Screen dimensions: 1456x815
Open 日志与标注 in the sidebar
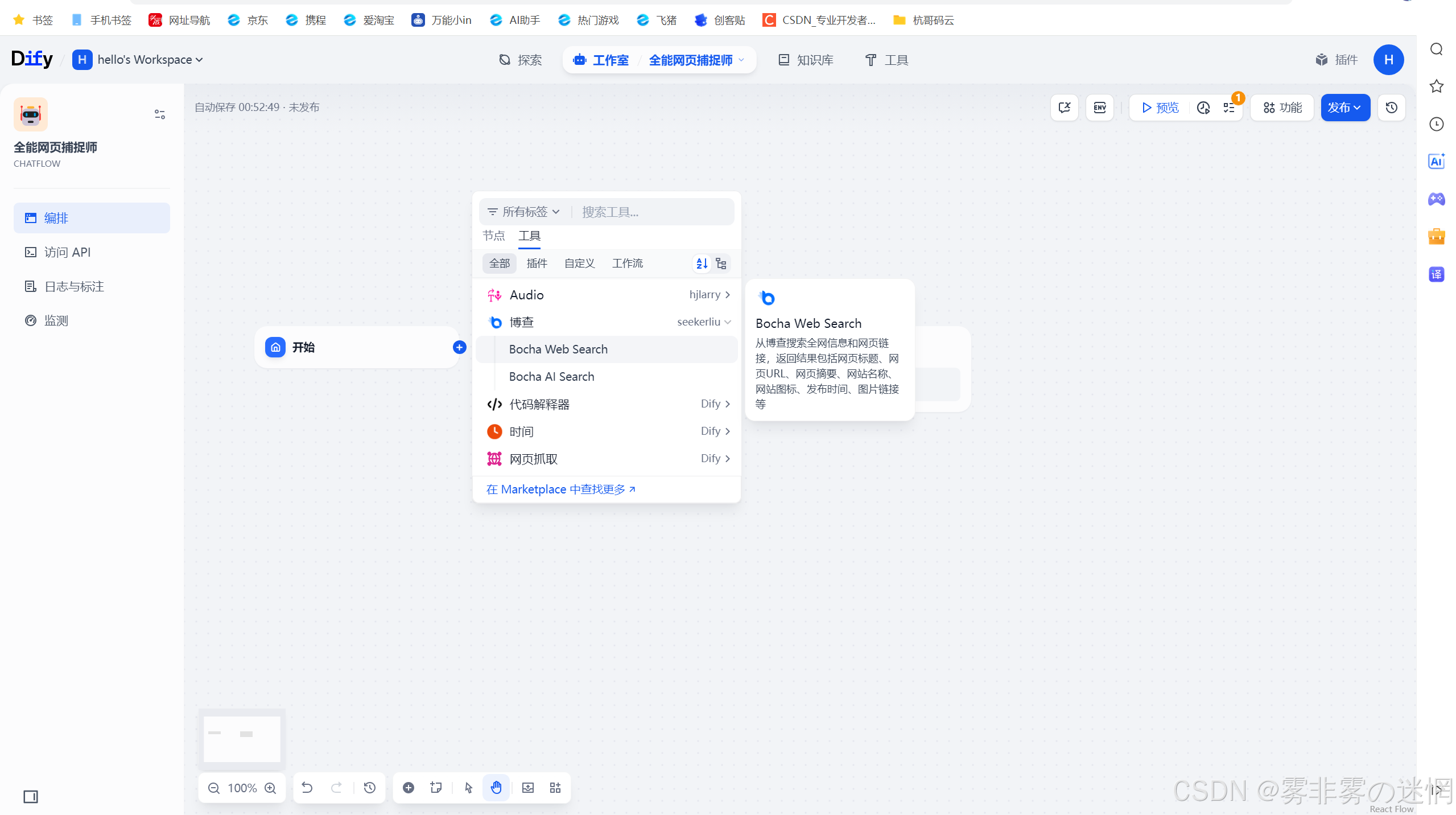pos(92,286)
